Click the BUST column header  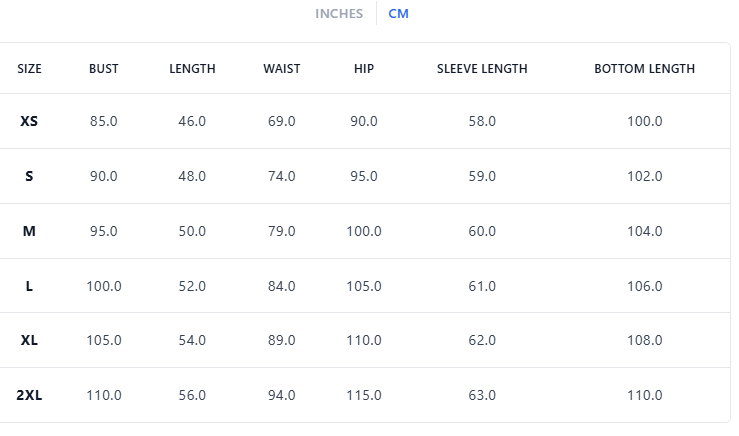coord(104,69)
